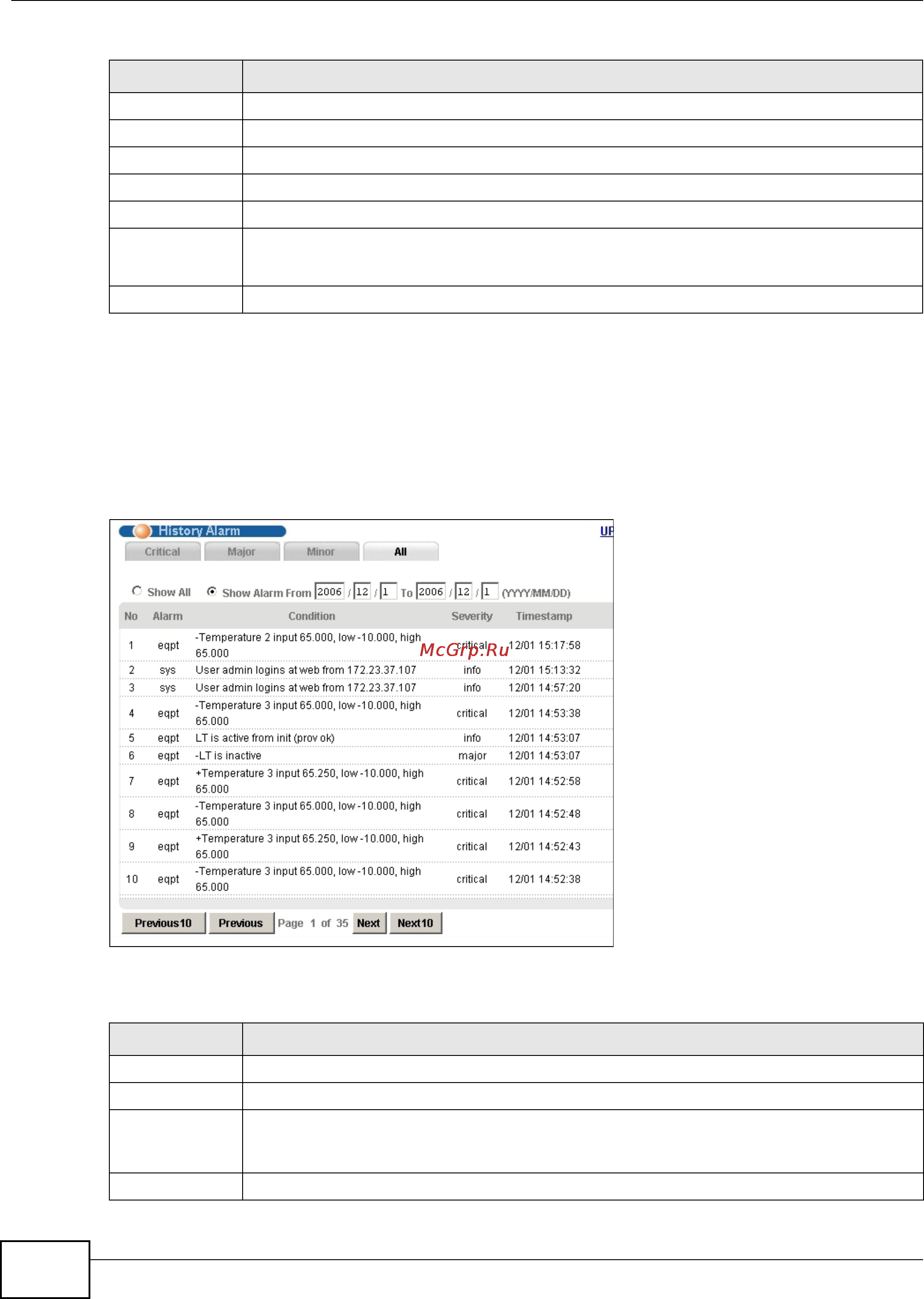This screenshot has width=924, height=1299.
Task: Click the Severity column header
Action: pyautogui.click(x=472, y=616)
